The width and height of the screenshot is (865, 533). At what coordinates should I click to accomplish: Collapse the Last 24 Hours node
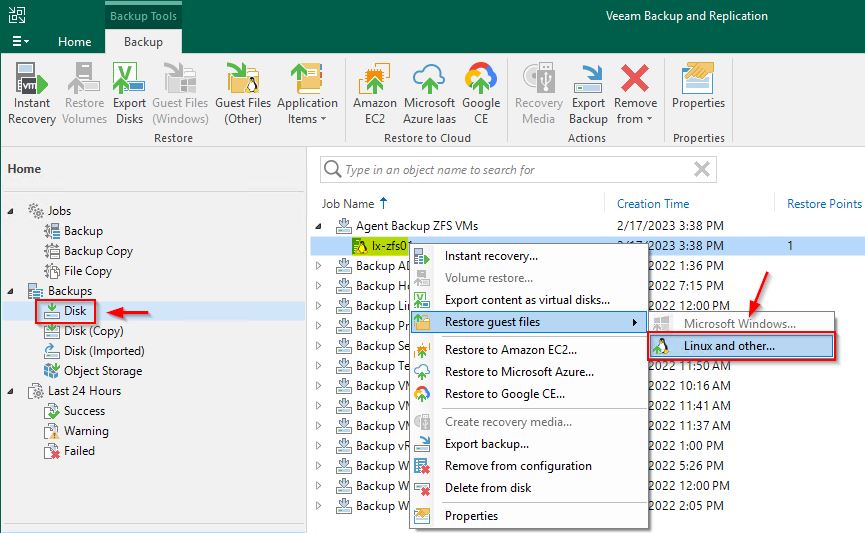(10, 391)
